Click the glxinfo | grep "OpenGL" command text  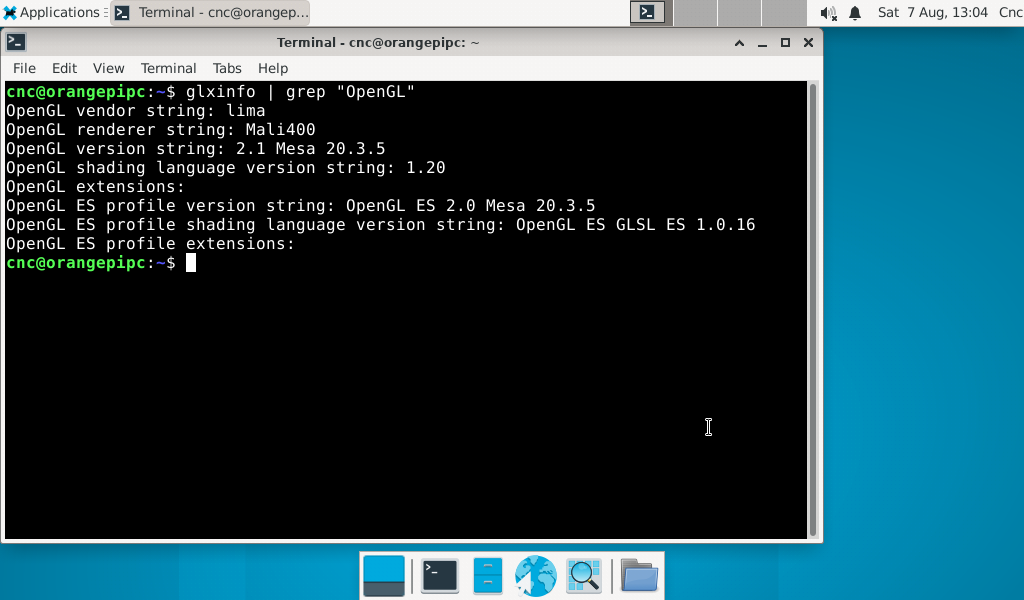pos(300,91)
